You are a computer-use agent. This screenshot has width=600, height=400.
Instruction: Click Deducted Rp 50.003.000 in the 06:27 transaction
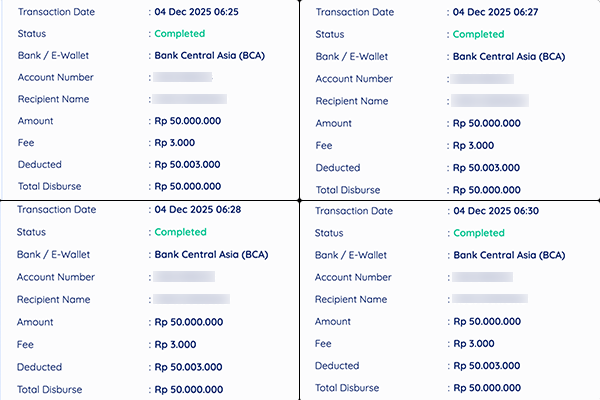487,168
